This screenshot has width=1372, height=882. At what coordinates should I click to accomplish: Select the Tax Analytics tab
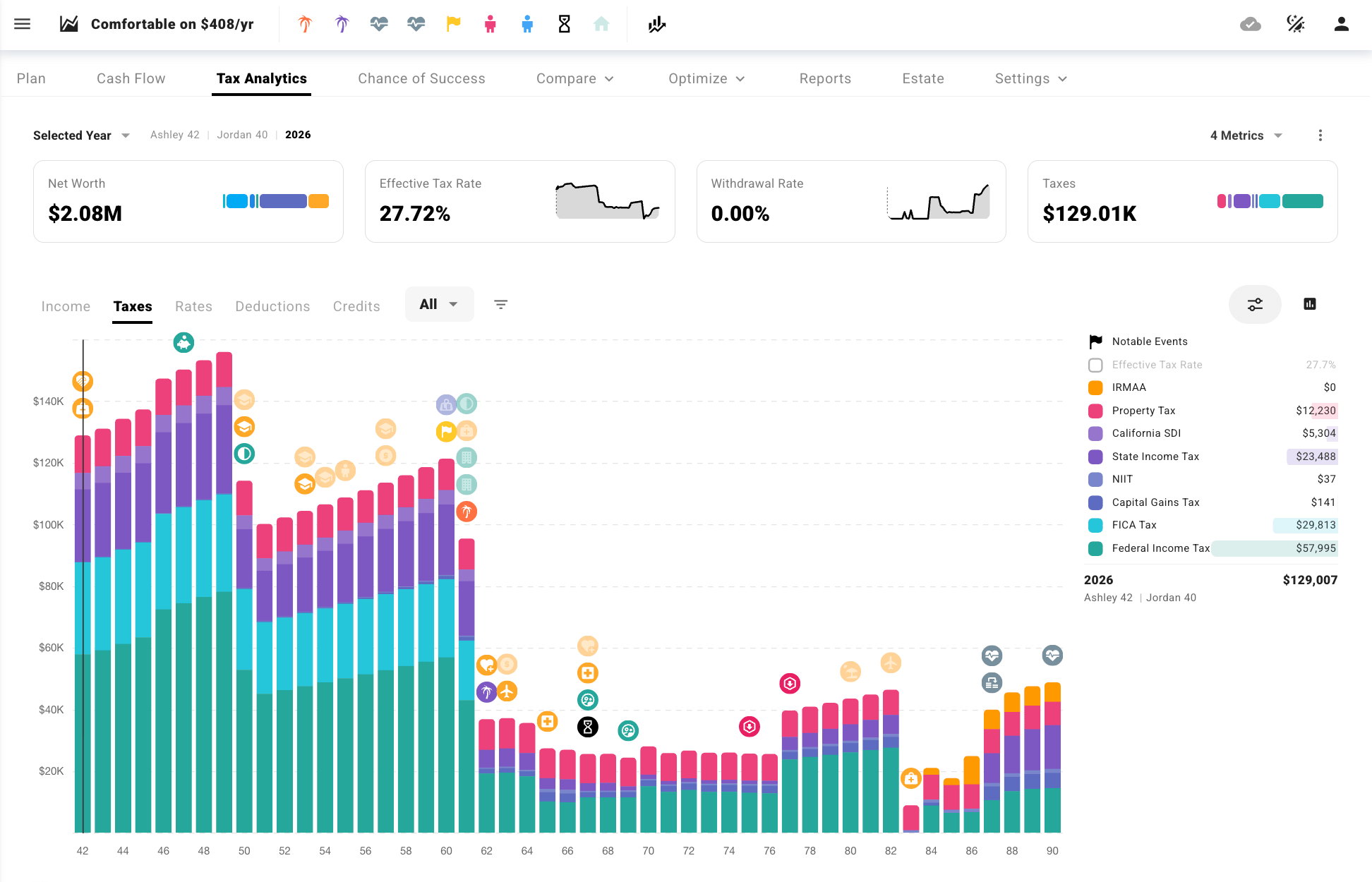tap(262, 78)
